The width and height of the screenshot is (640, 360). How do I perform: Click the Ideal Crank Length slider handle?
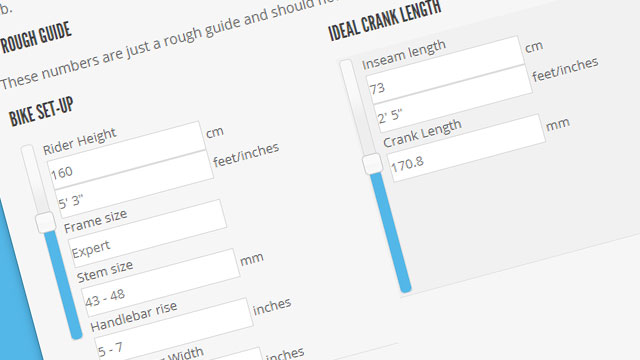point(372,164)
